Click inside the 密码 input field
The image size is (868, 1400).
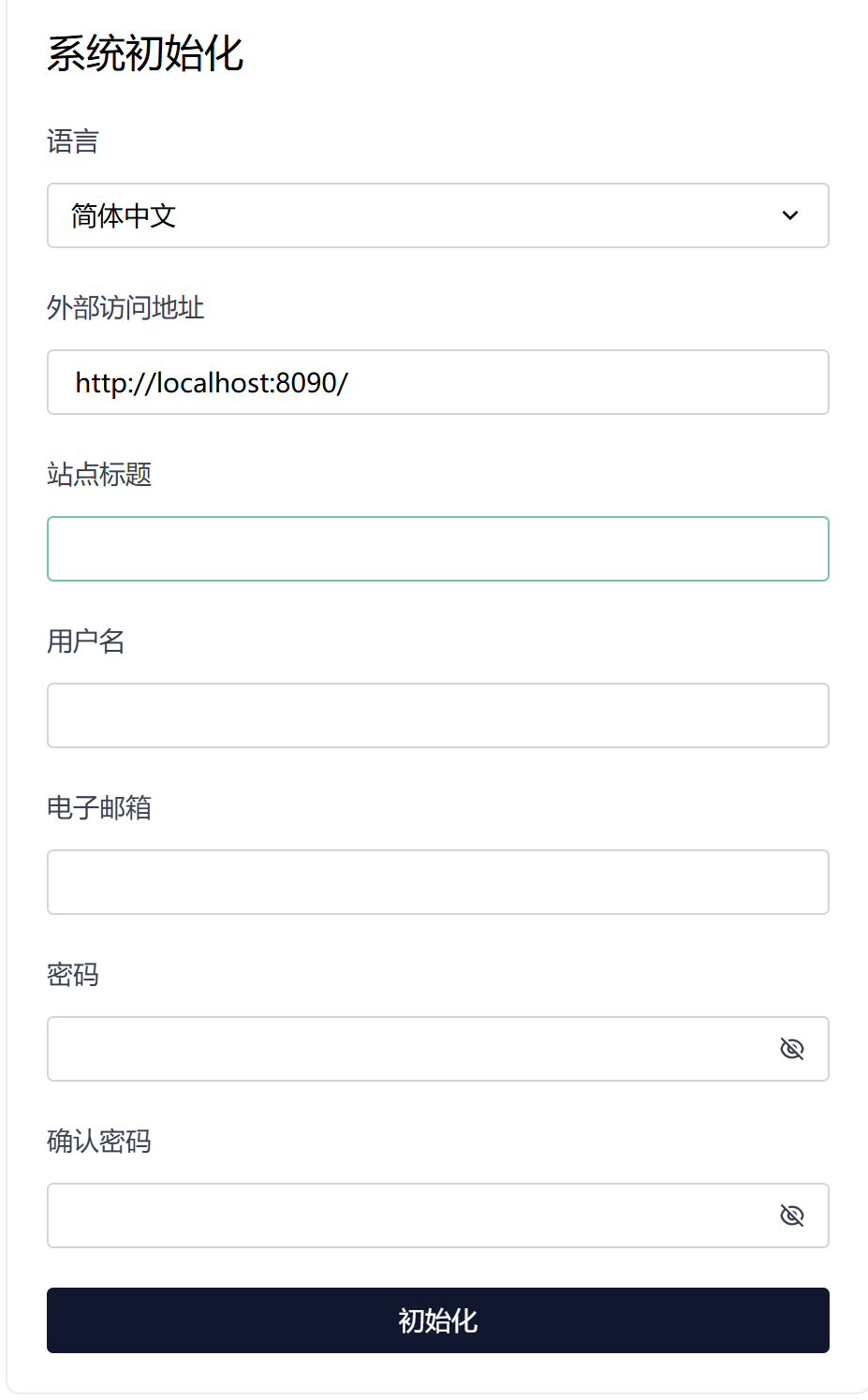coord(403,1049)
